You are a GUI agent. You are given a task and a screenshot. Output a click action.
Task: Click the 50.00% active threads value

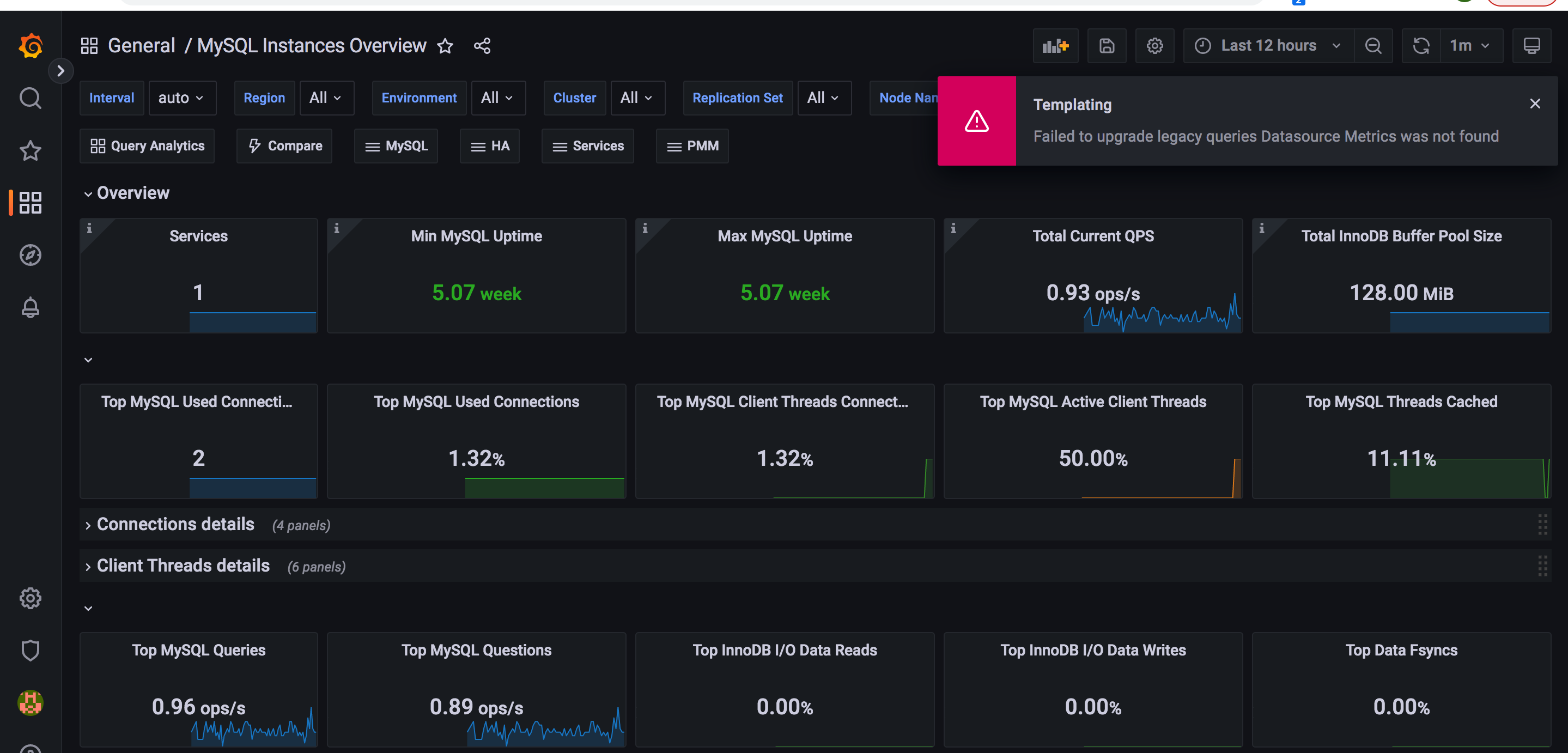(x=1093, y=458)
